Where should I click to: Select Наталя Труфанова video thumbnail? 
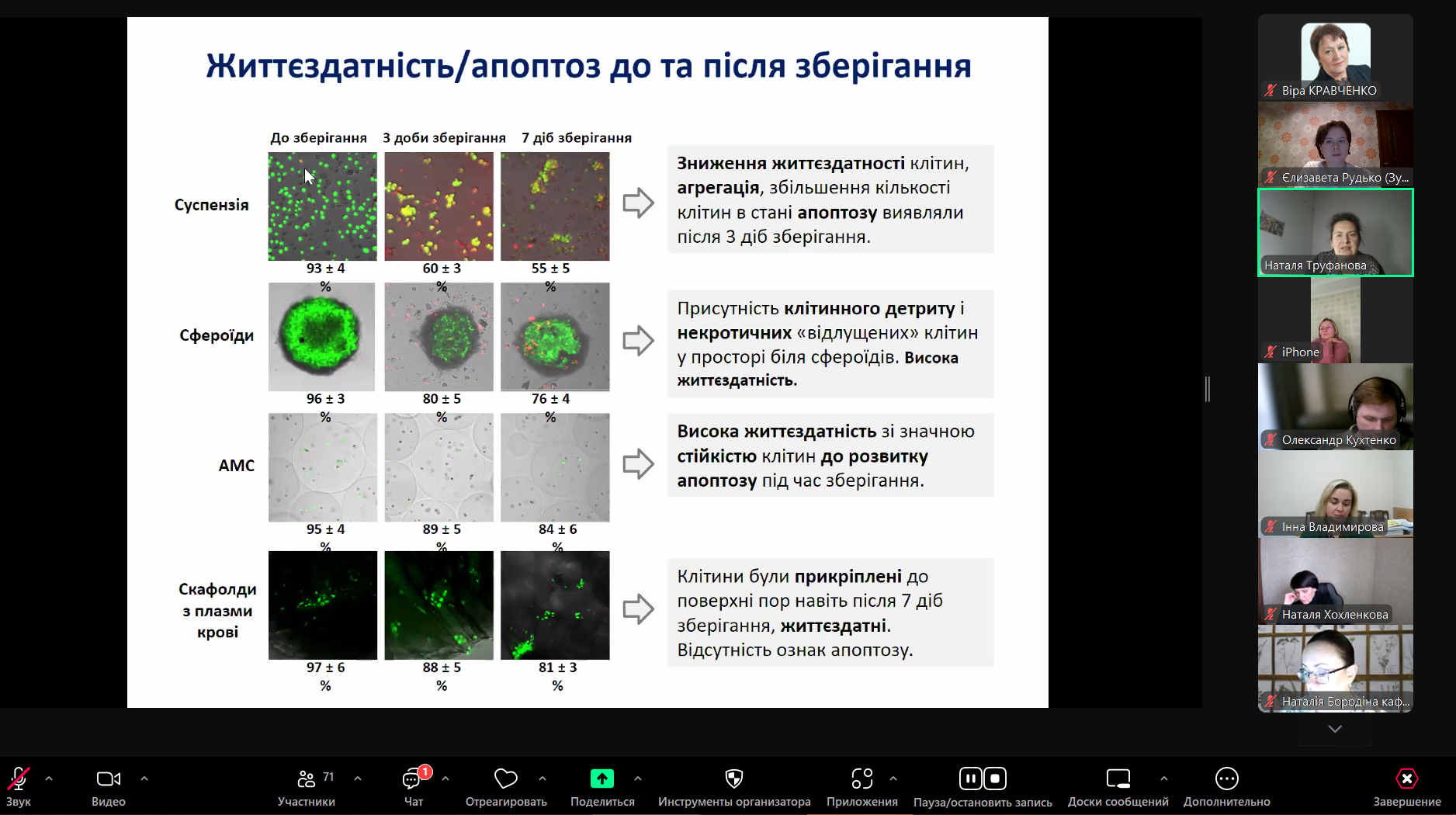tap(1336, 232)
